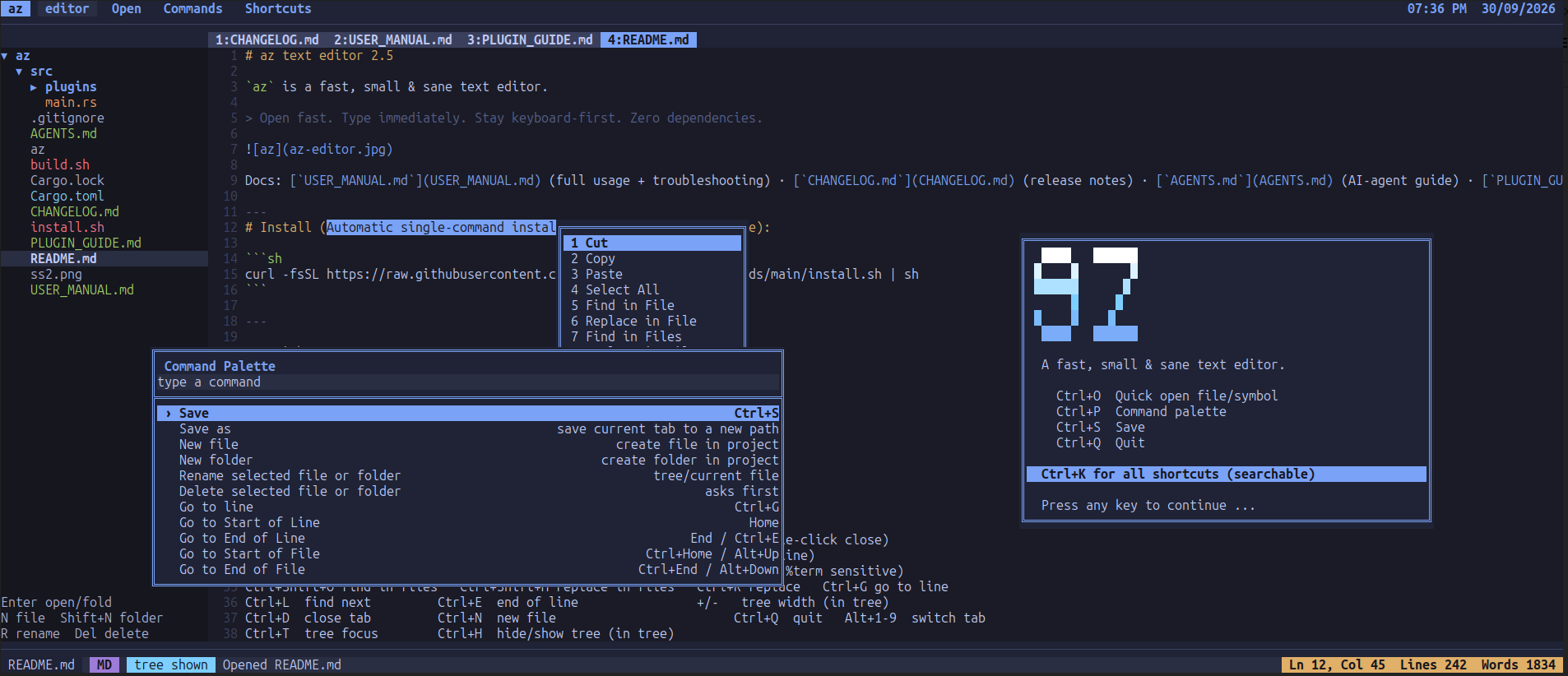
Task: Choose Cut from the context menu
Action: 652,243
